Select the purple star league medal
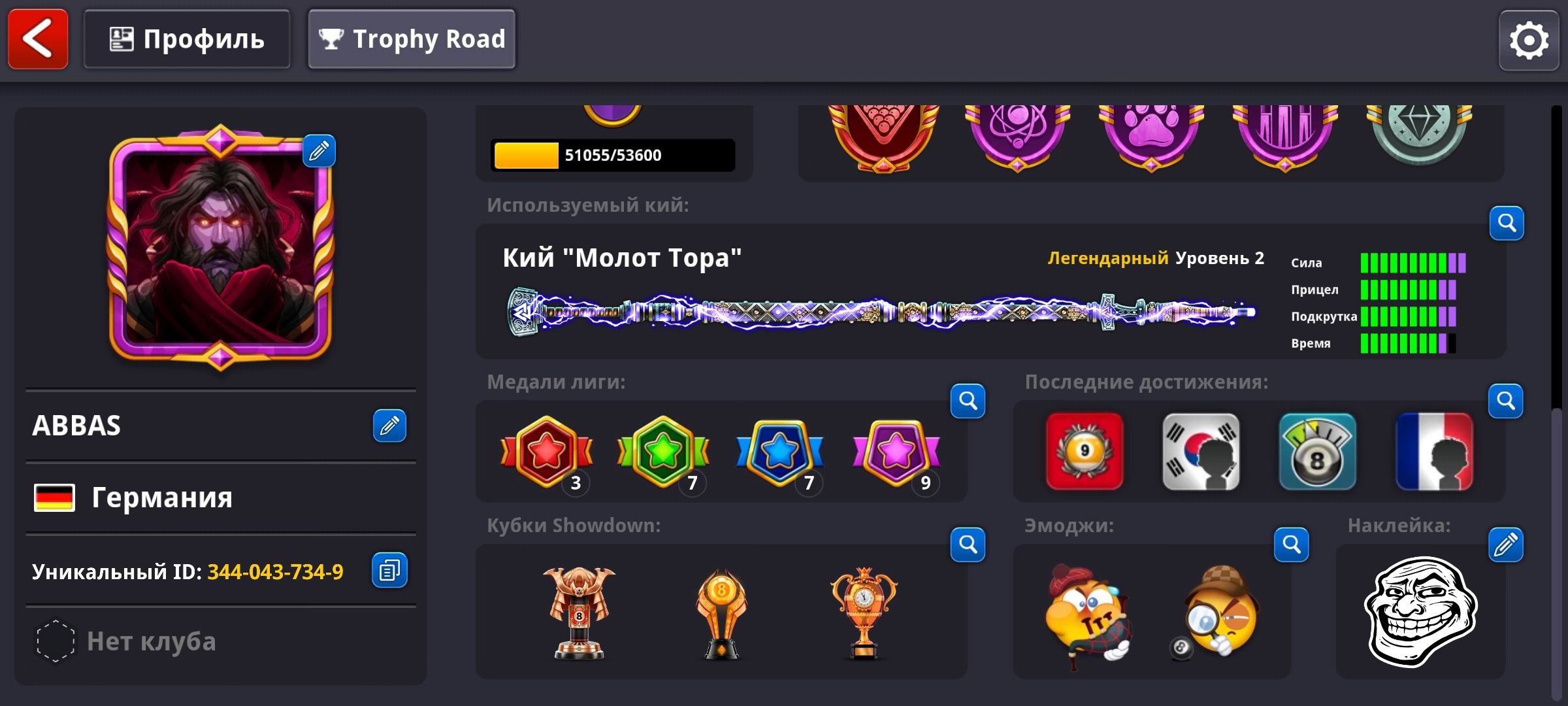Viewport: 1568px width, 706px height. [896, 452]
